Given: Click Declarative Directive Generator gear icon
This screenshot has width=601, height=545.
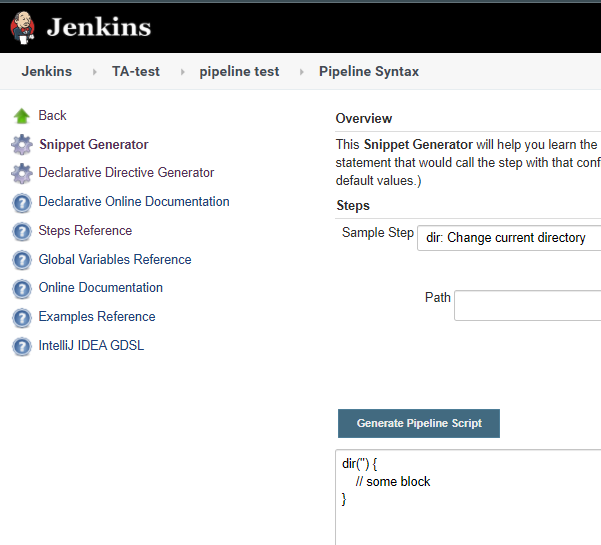Looking at the screenshot, I should [22, 173].
